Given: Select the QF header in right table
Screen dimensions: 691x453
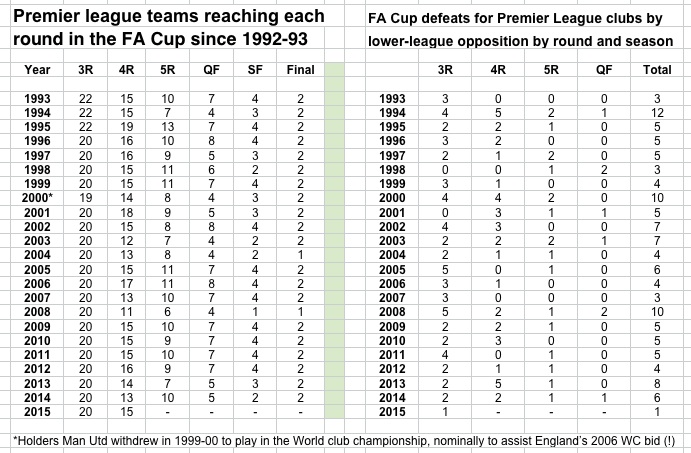Looking at the screenshot, I should click(604, 70).
